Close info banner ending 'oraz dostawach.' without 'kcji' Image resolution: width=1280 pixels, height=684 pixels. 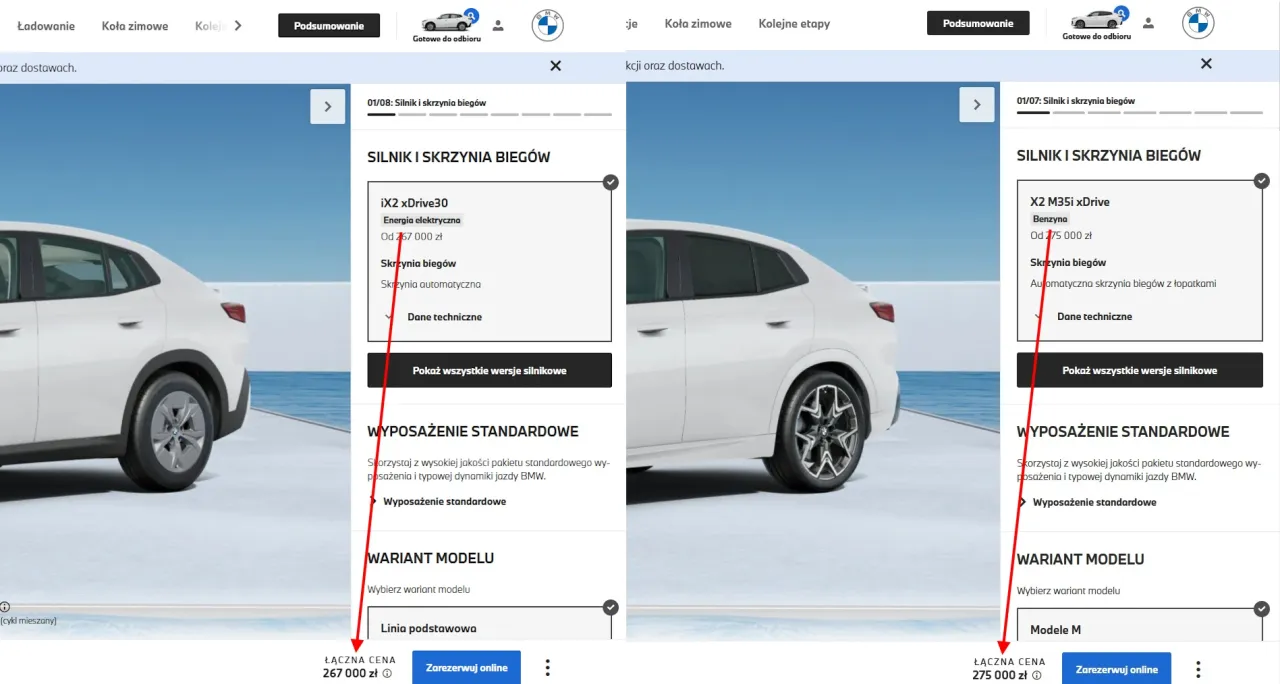[556, 66]
